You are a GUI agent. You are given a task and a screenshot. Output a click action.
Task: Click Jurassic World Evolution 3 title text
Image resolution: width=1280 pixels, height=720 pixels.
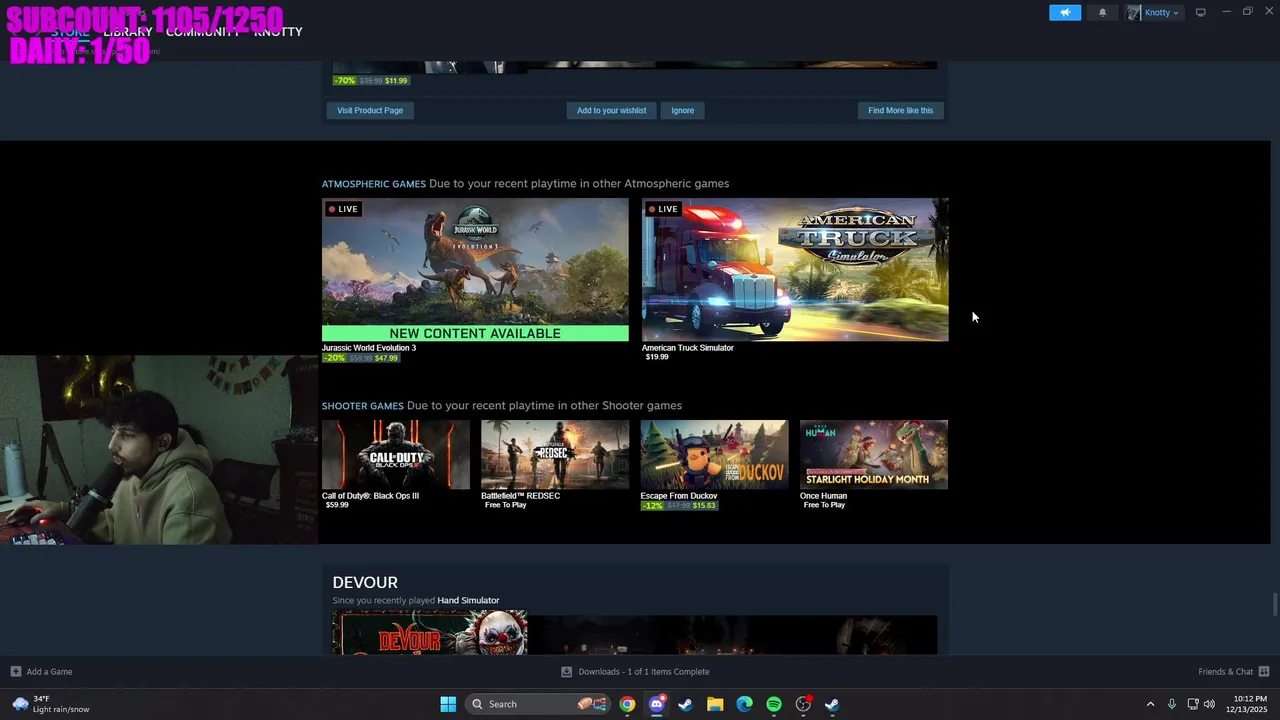[369, 348]
